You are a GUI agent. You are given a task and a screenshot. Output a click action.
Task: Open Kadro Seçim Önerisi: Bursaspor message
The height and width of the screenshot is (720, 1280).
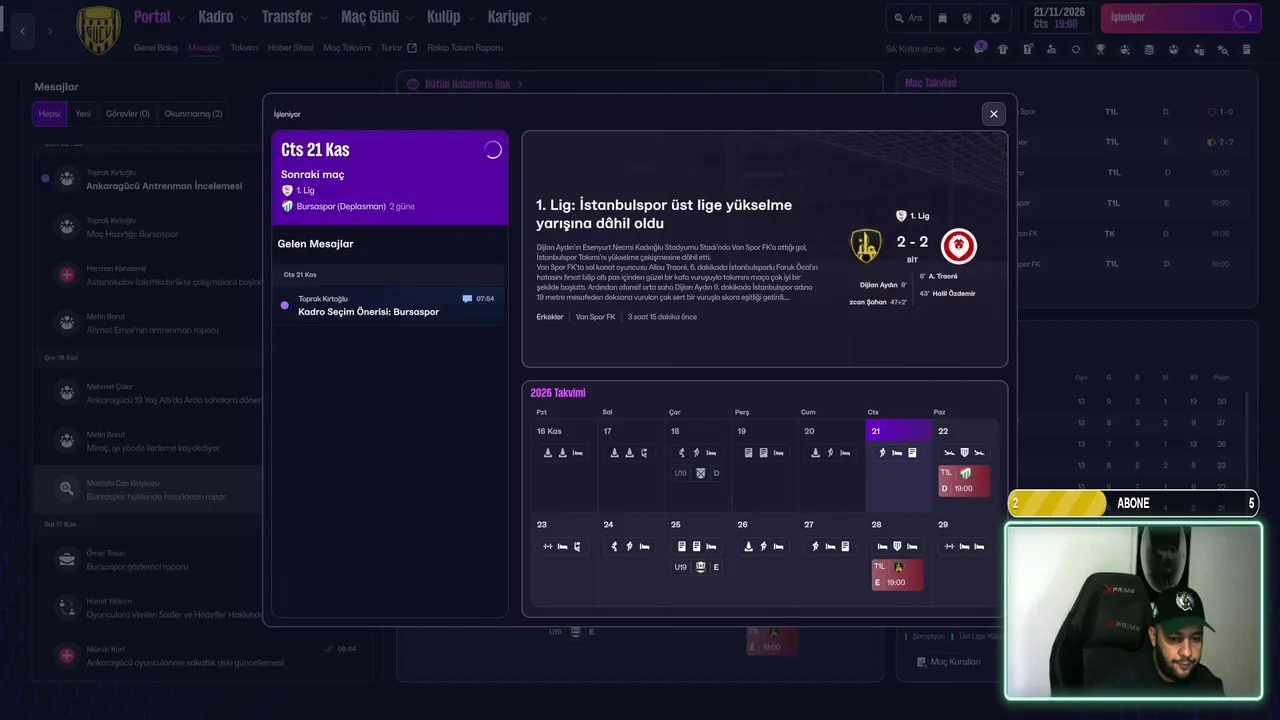[x=390, y=305]
